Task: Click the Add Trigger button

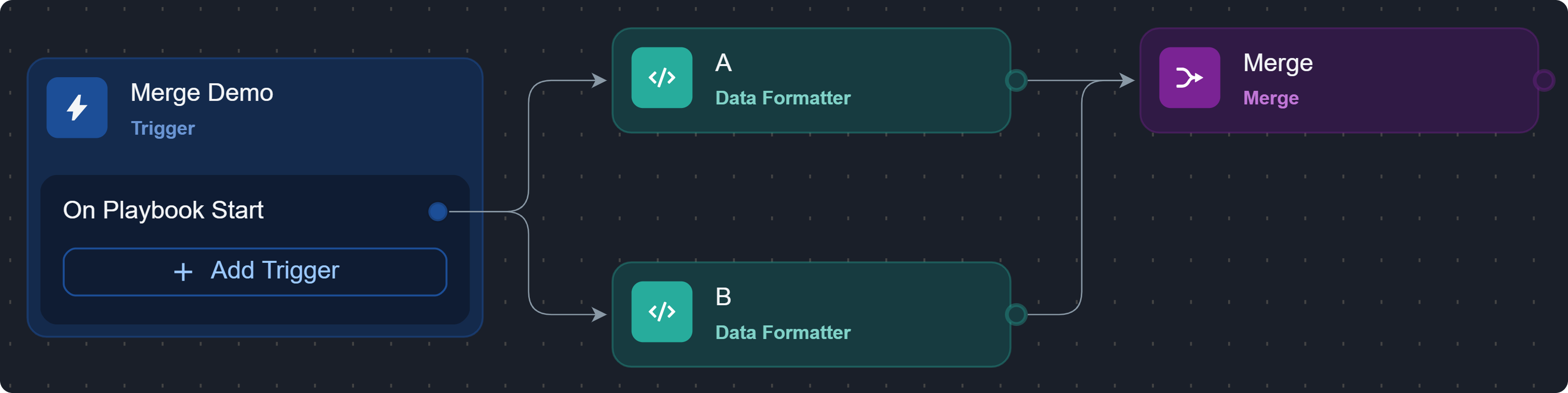Action: (255, 271)
